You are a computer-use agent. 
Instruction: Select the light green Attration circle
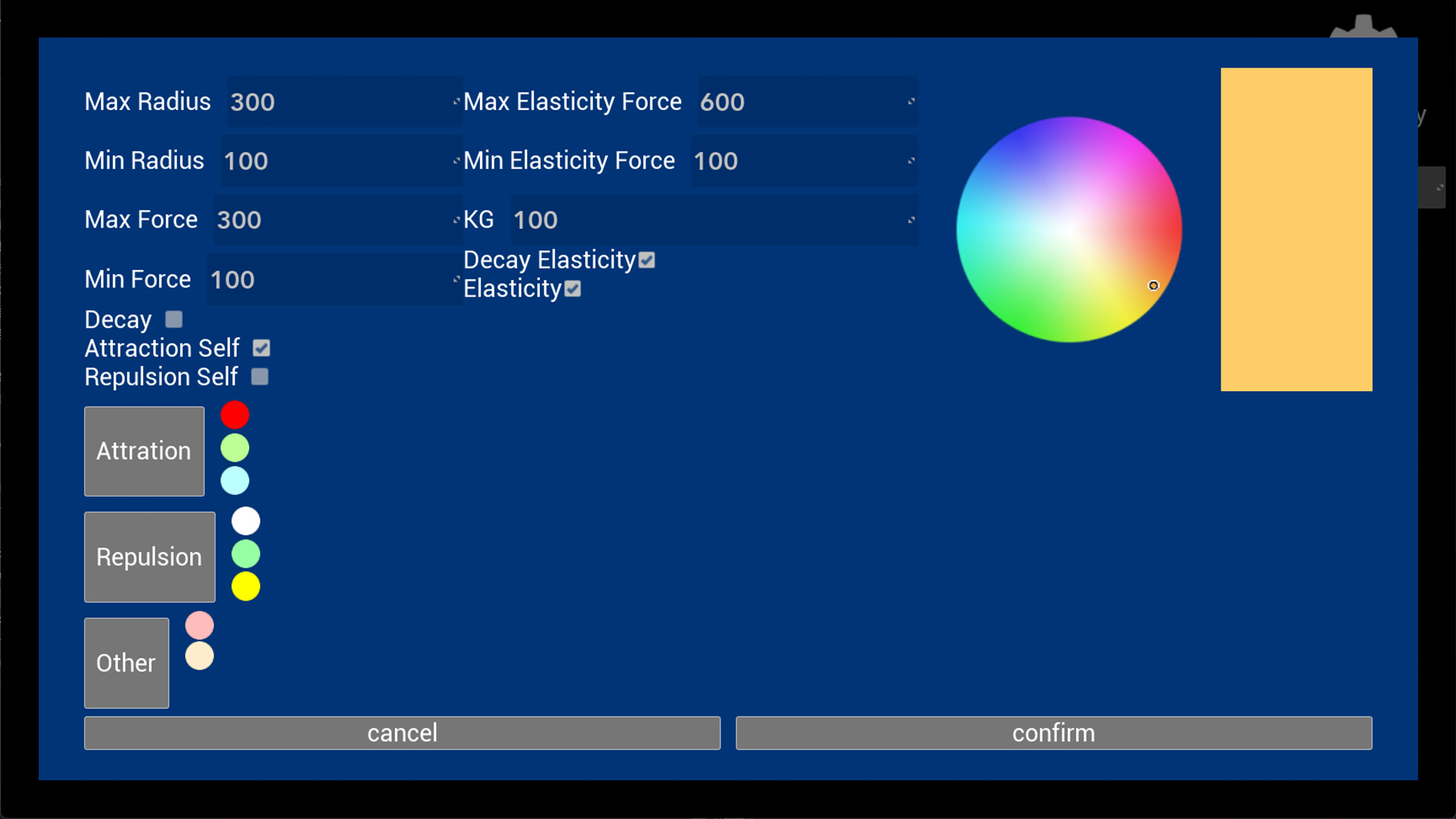[x=234, y=448]
